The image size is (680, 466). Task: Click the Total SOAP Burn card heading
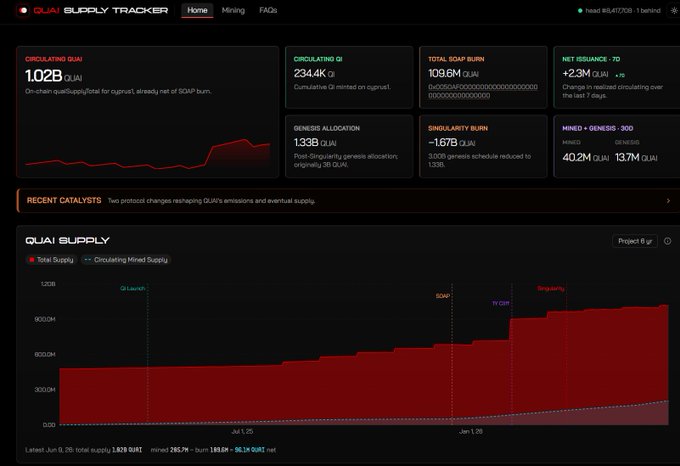coord(456,59)
